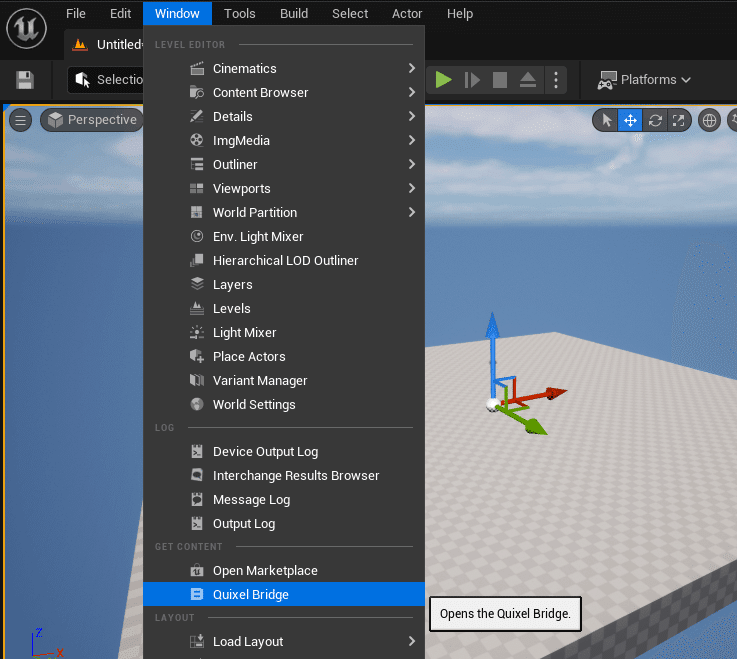
Task: Open the Help menu
Action: tap(460, 14)
